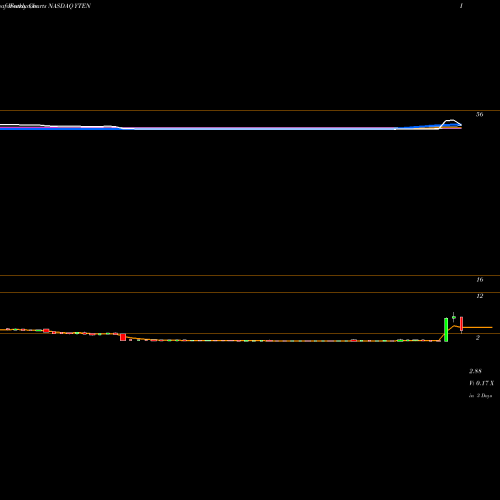The width and height of the screenshot is (500, 500).
Task: Select the large red candle at the price drop
Action: [123, 337]
